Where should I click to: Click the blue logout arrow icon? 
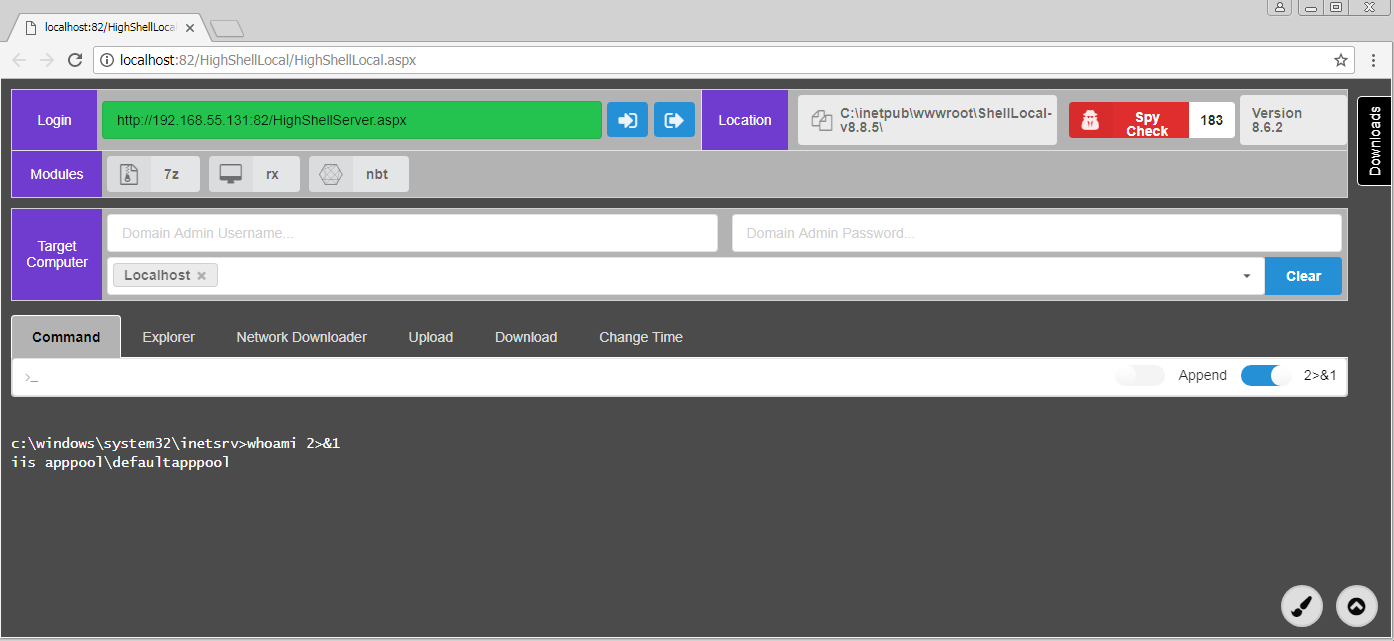[x=674, y=120]
